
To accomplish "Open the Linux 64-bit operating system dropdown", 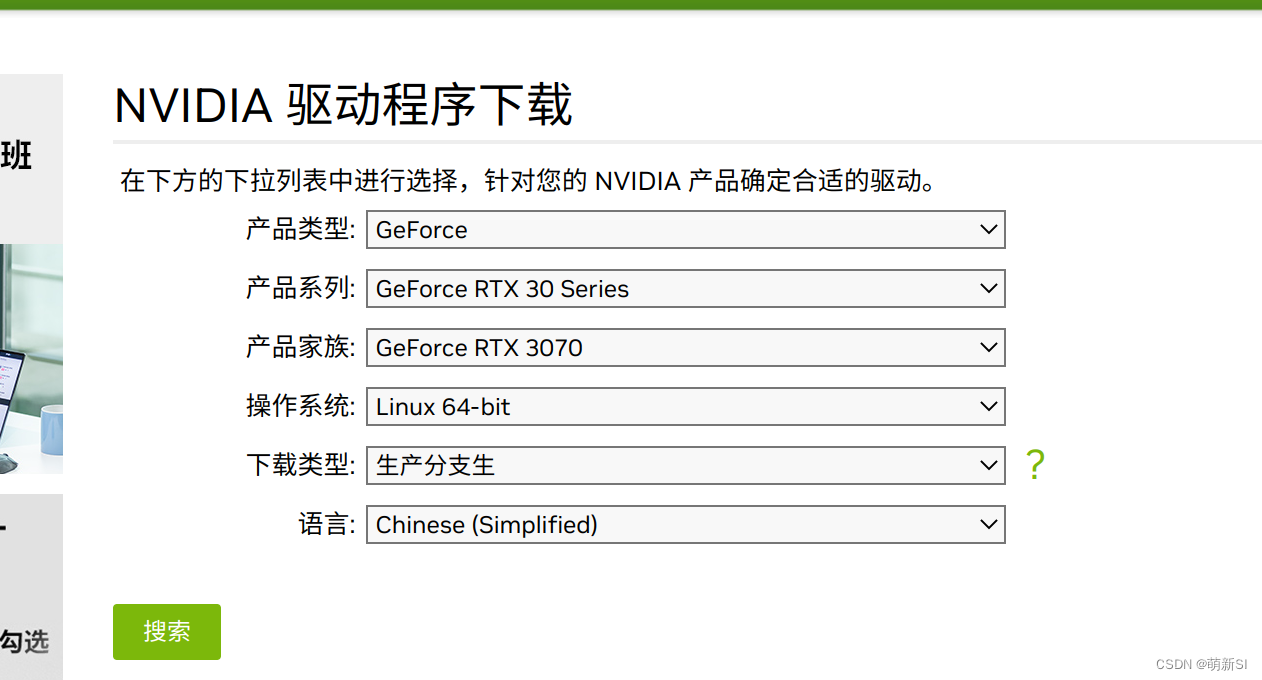I will pos(685,406).
